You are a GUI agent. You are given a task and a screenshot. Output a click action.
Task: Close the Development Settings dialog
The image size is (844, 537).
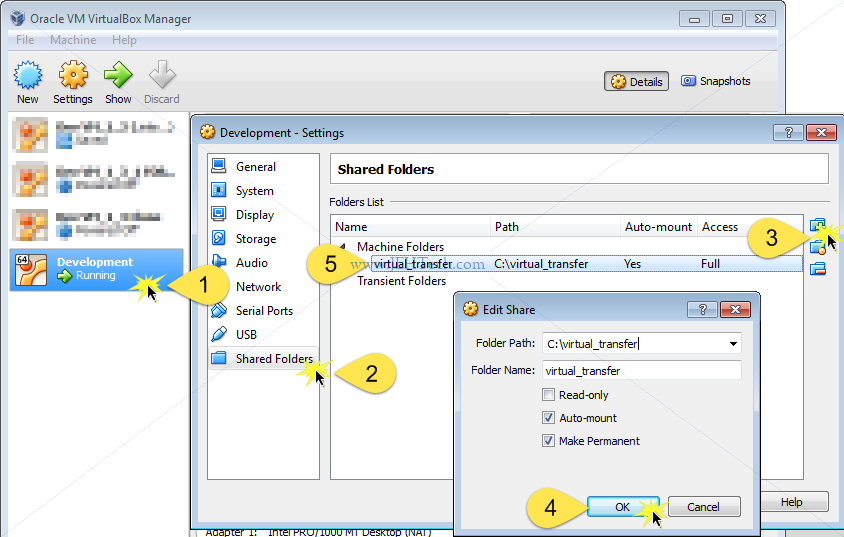(821, 132)
